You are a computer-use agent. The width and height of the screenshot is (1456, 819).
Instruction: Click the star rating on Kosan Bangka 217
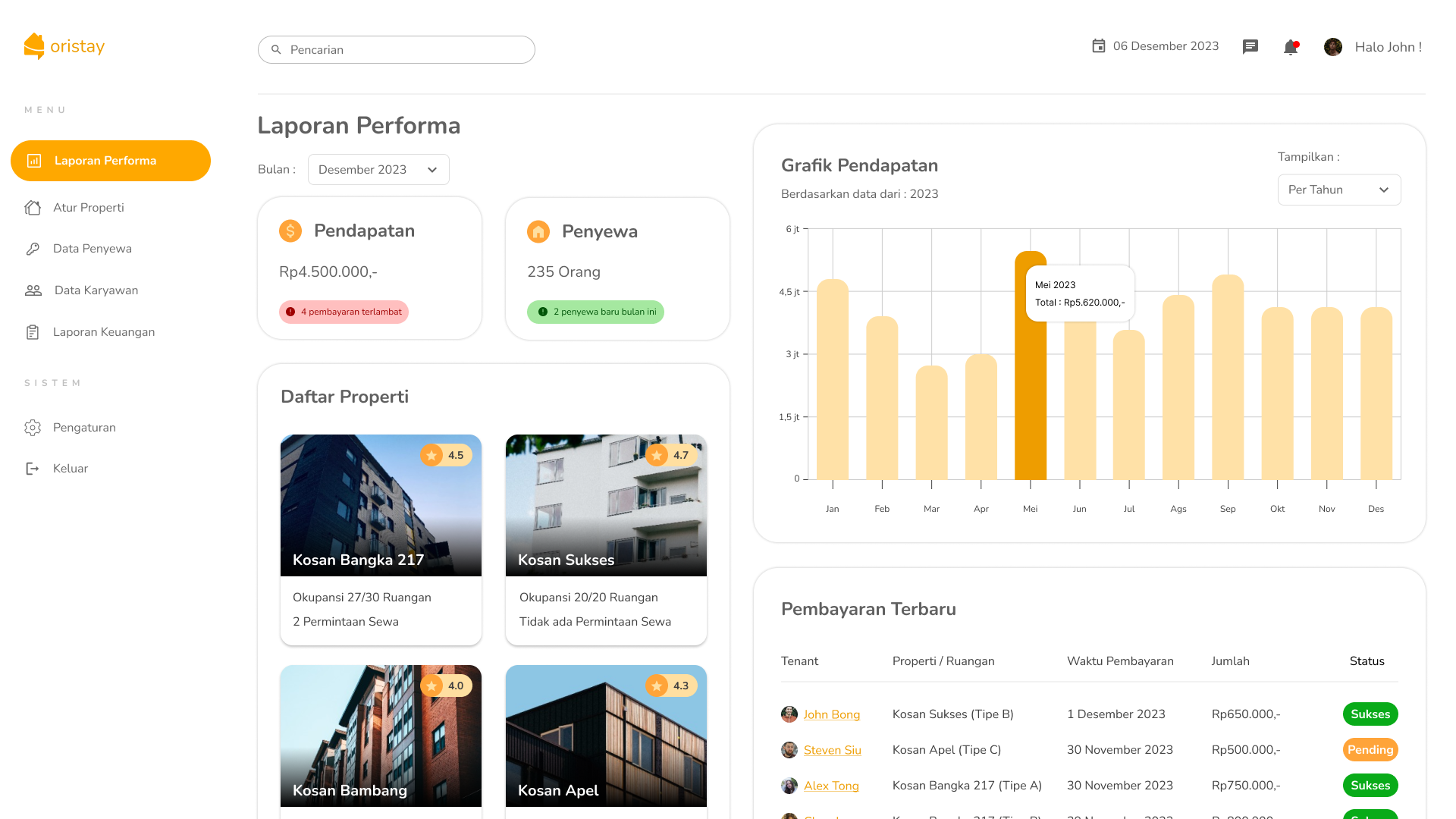447,455
